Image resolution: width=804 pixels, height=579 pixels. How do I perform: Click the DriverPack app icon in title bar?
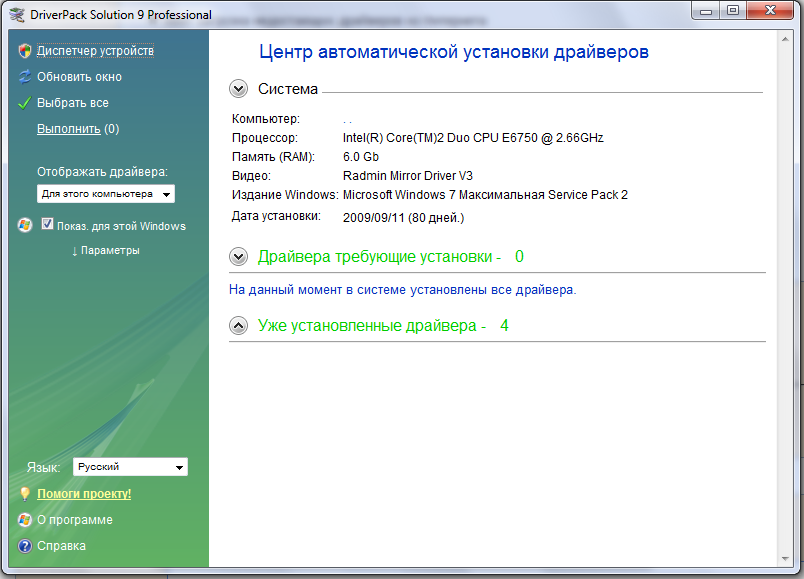point(17,15)
